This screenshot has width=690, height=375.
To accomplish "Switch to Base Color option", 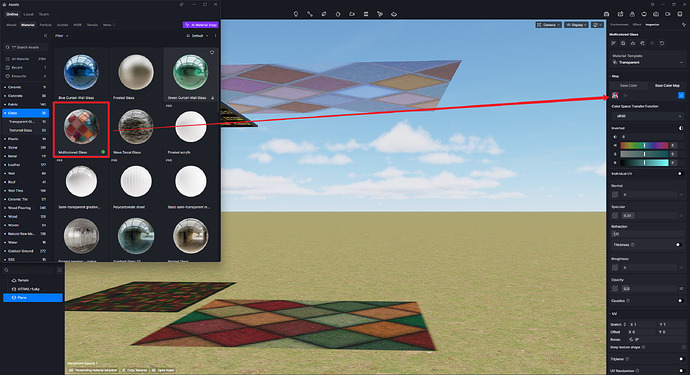I will 628,85.
